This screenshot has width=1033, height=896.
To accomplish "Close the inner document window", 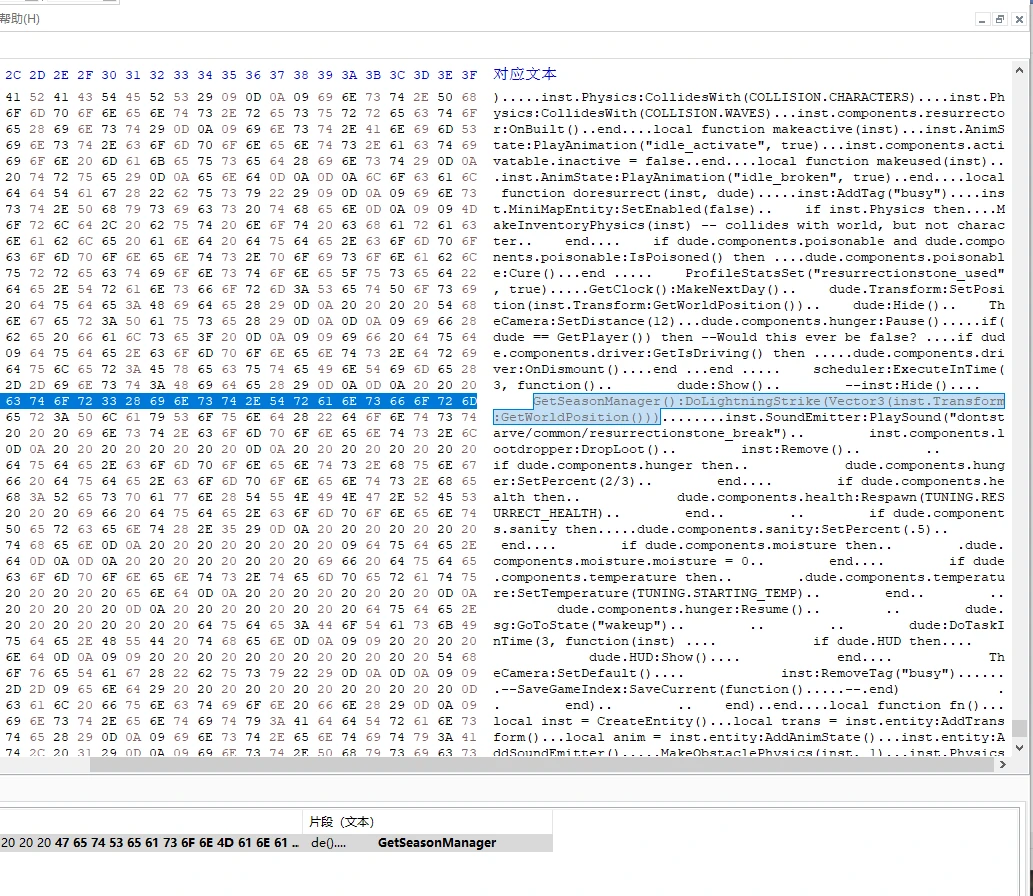I will tap(1018, 19).
